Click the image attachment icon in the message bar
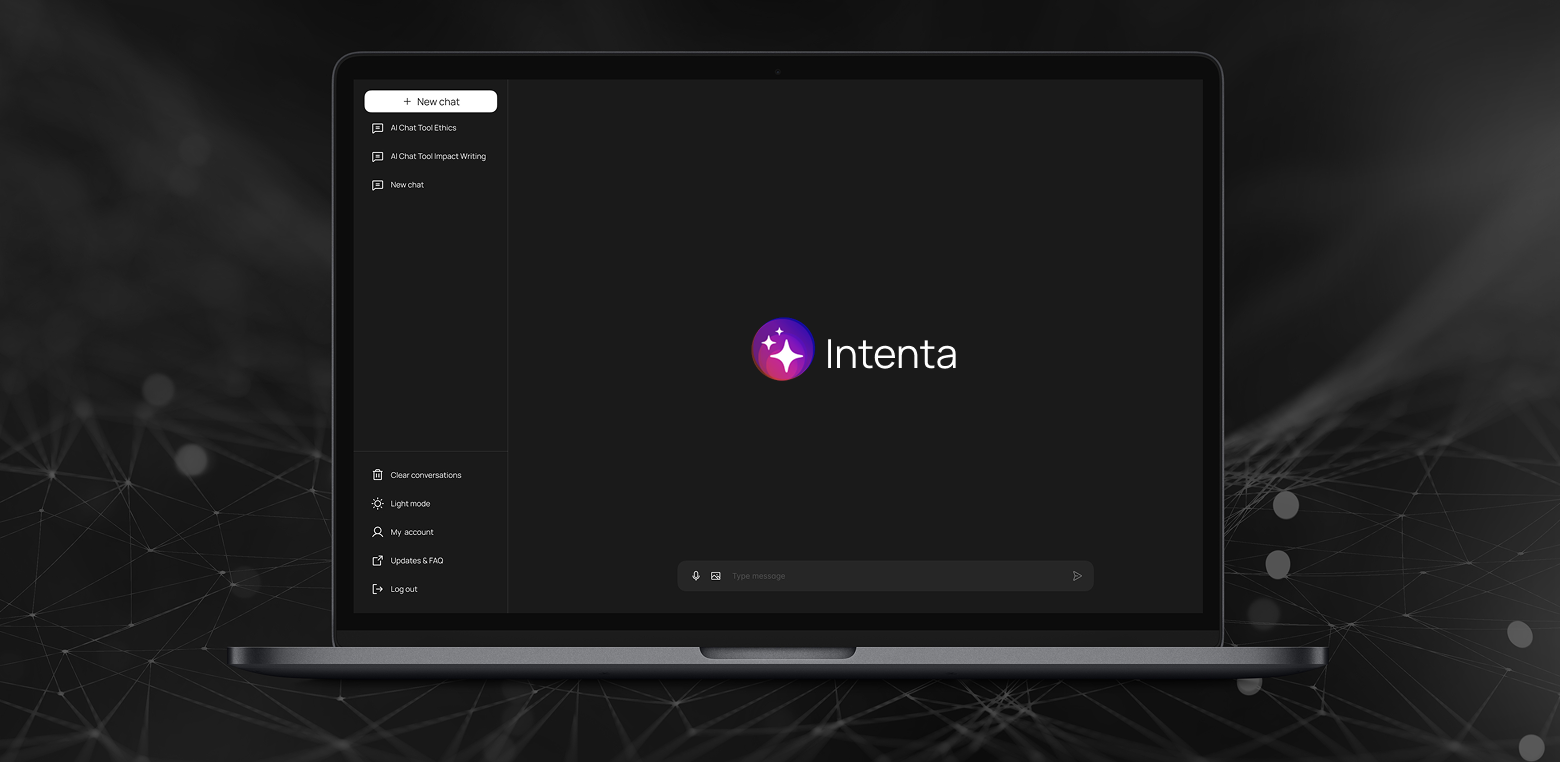The image size is (1560, 762). click(716, 576)
